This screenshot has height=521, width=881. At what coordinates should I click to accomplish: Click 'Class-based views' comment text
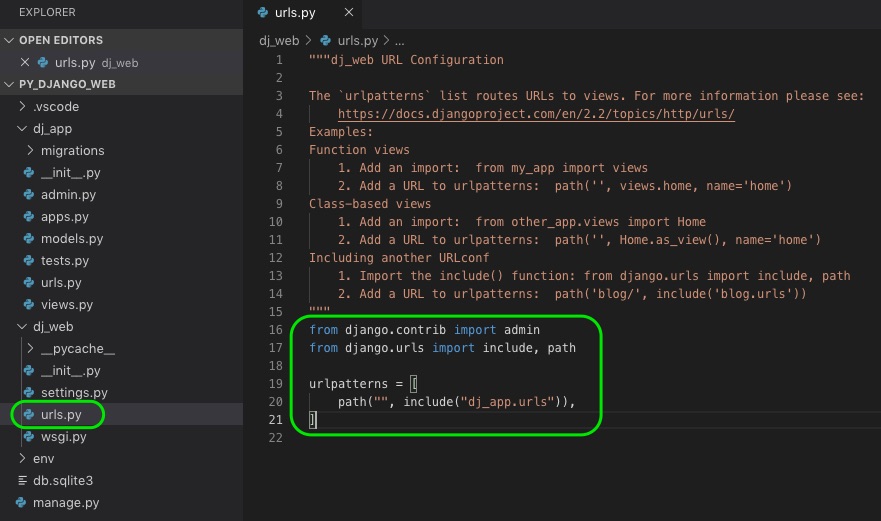370,203
